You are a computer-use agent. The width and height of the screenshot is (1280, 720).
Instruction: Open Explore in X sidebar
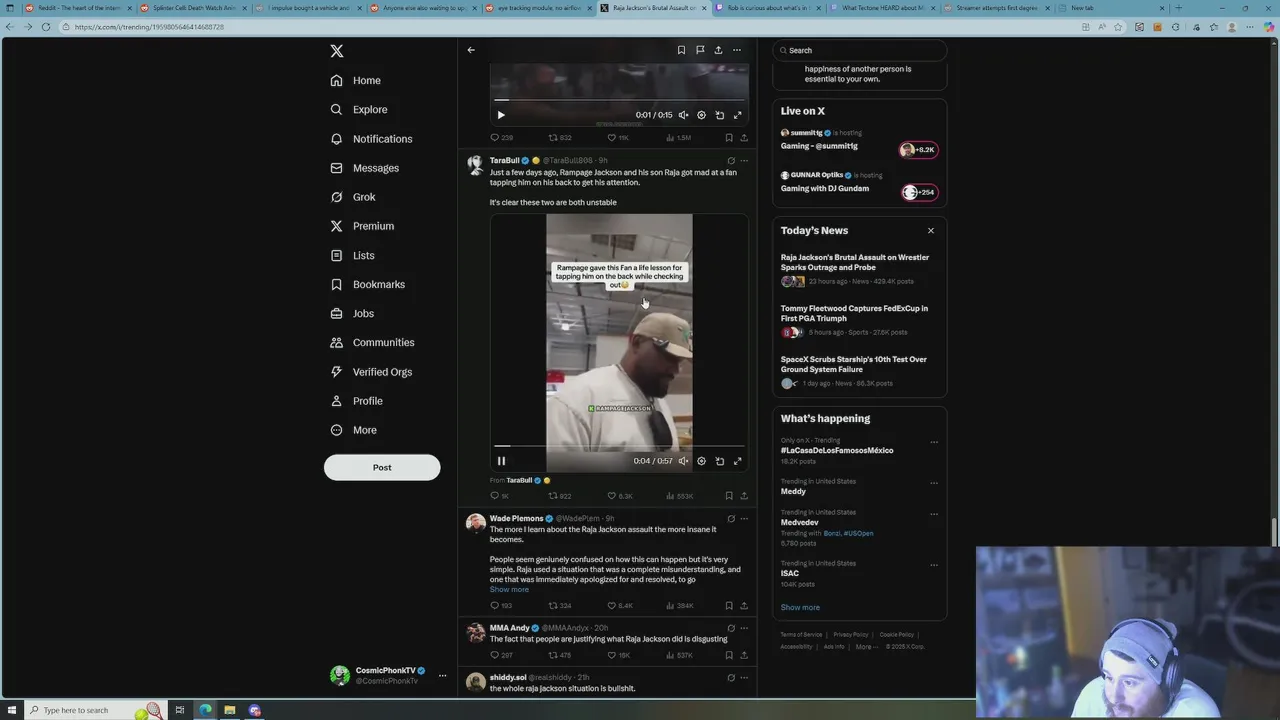359,109
